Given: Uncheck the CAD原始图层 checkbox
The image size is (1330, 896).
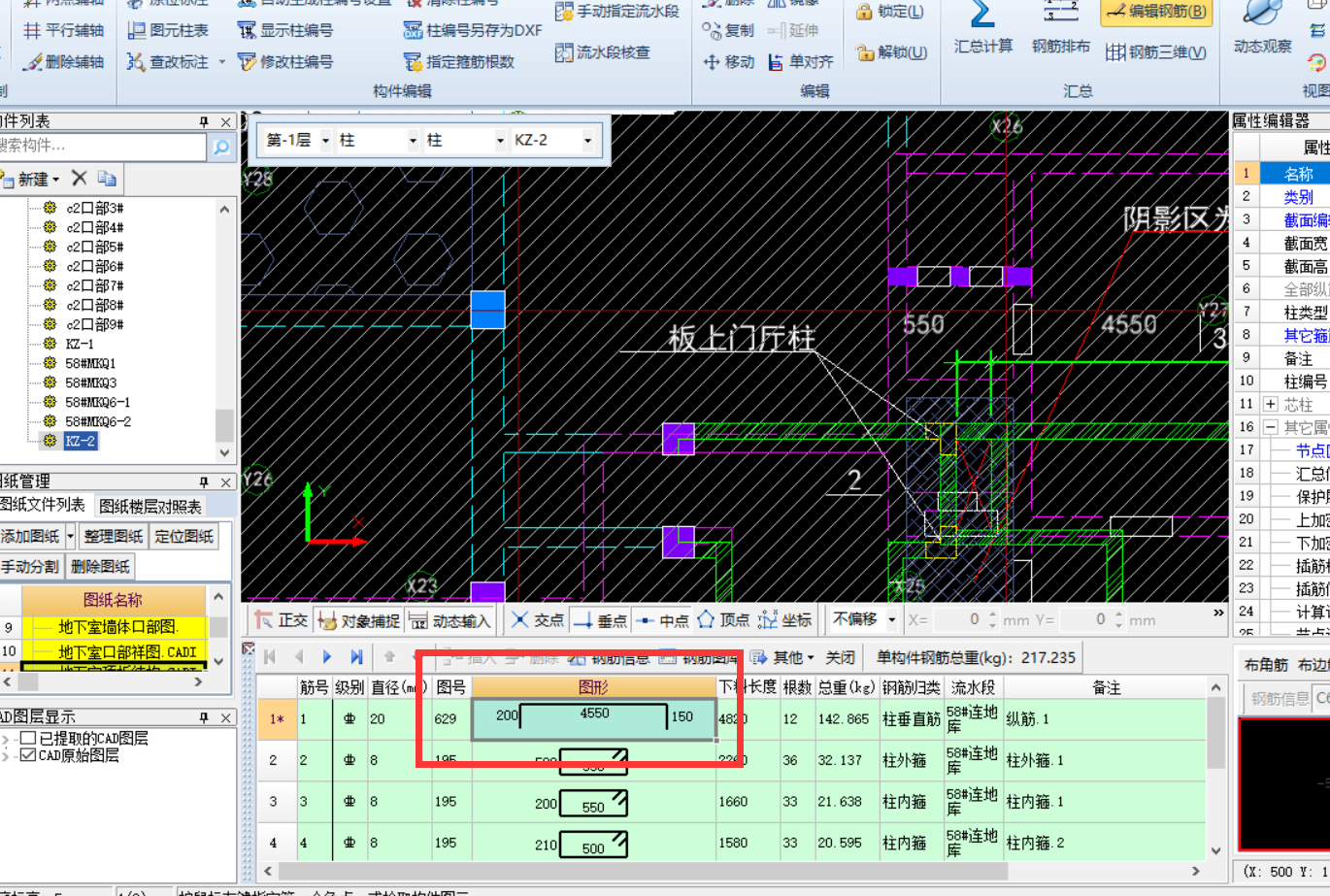Looking at the screenshot, I should click(27, 755).
